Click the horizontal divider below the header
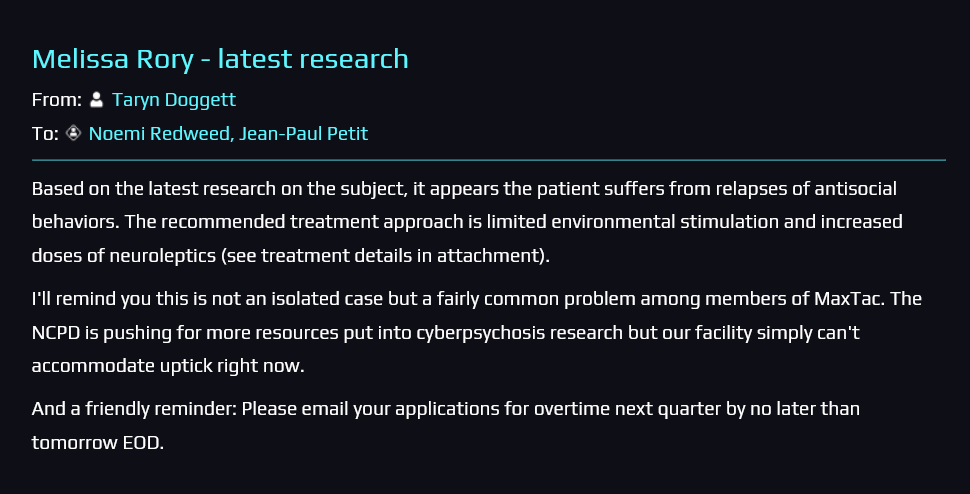 pos(488,160)
